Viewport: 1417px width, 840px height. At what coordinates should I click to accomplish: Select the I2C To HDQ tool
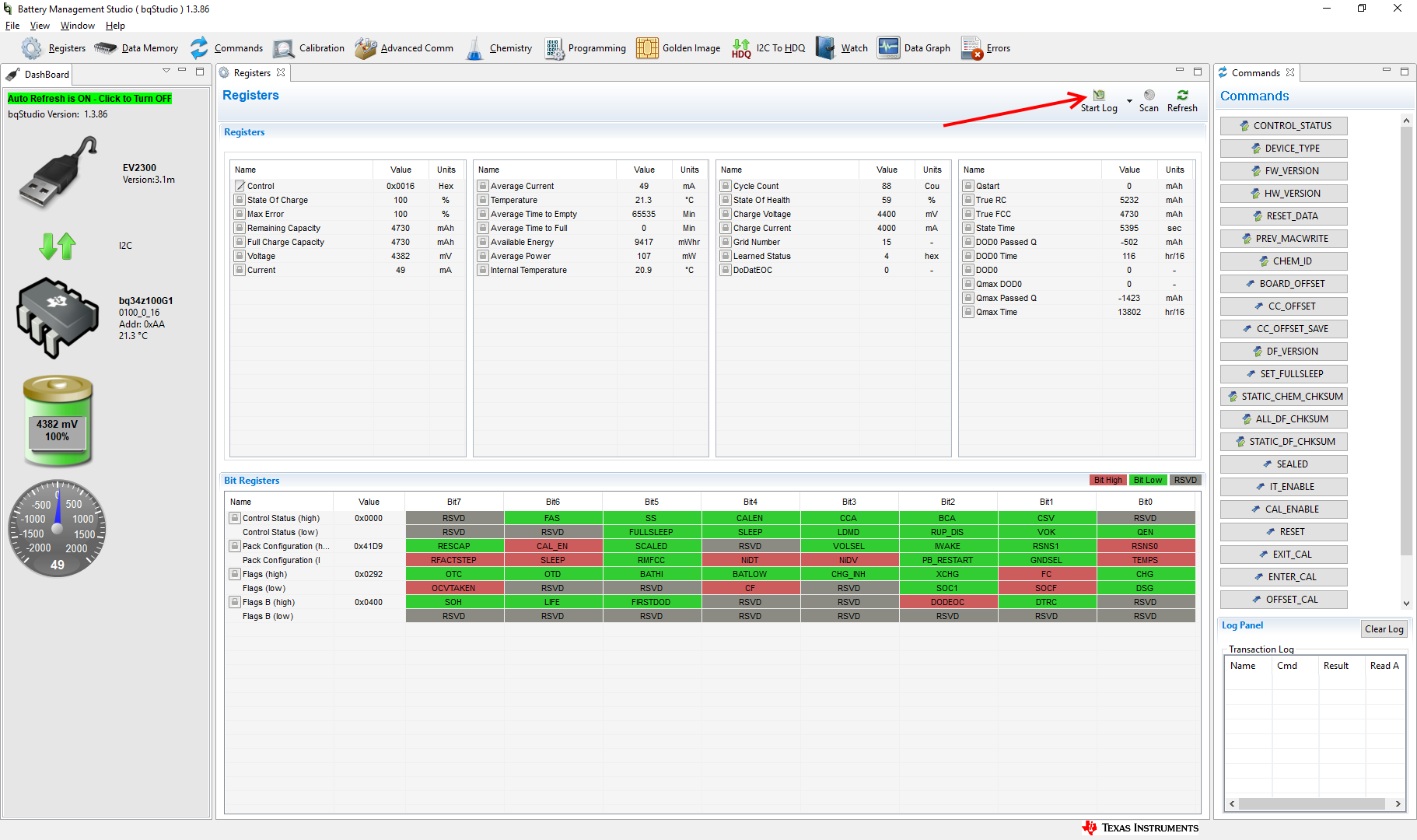(x=768, y=48)
